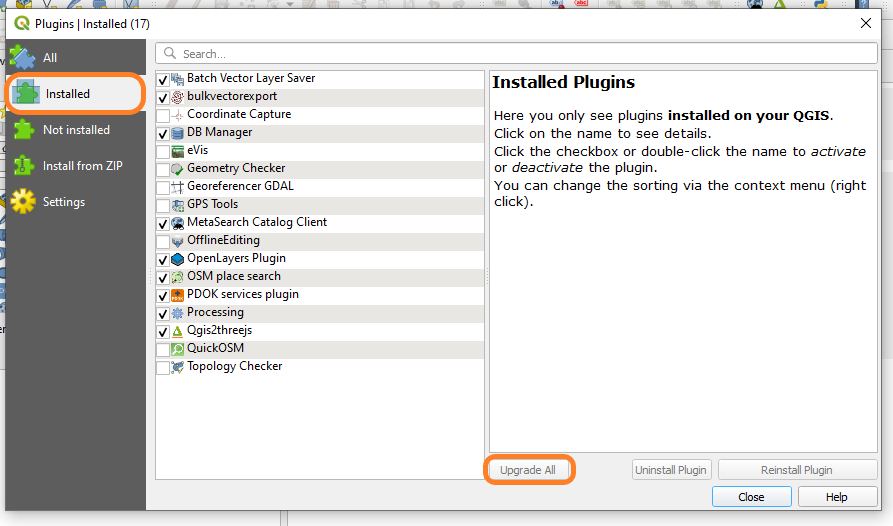Enable GPS Tools checkbox
The image size is (893, 526).
pos(163,206)
